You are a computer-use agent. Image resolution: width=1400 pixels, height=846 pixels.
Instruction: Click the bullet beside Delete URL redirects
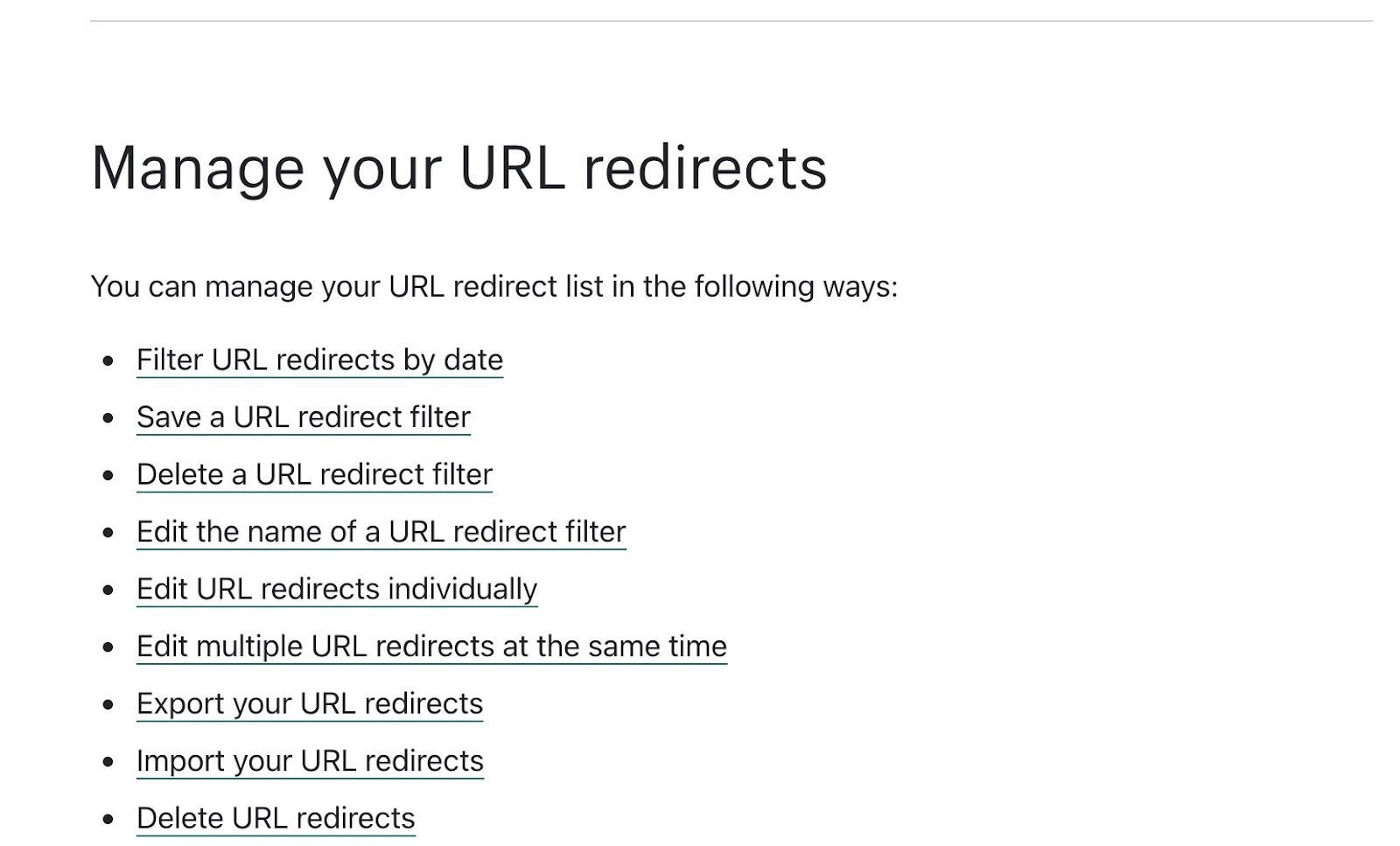tap(108, 820)
